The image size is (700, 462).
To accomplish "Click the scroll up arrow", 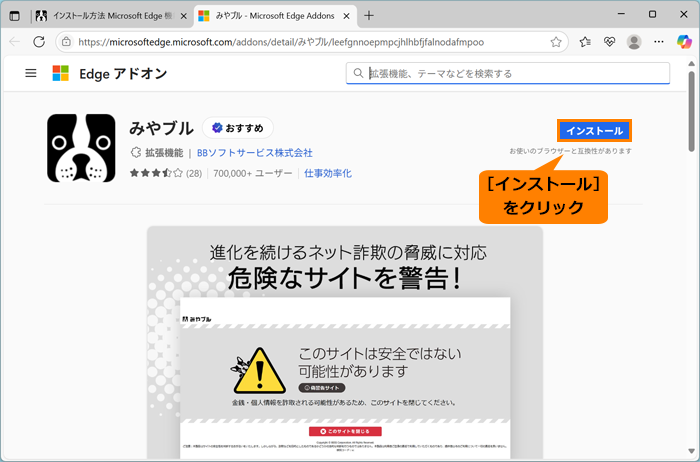I will pos(691,63).
